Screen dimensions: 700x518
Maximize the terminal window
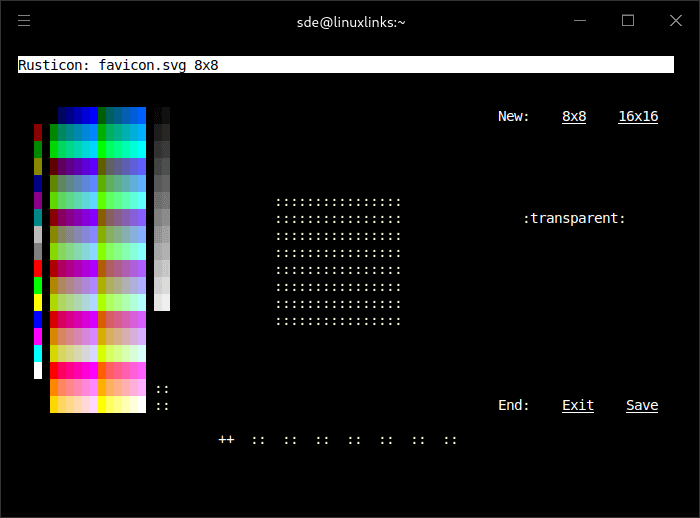(628, 21)
